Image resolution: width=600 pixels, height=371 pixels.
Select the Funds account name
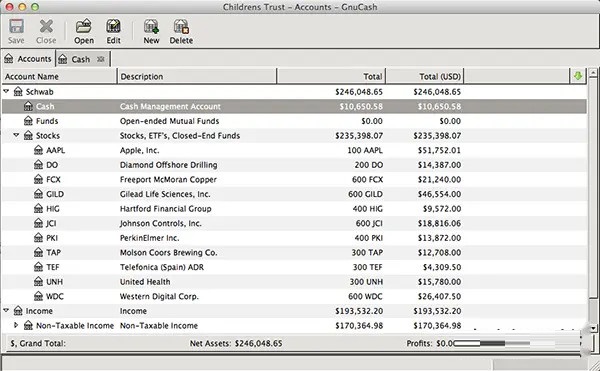[x=47, y=121]
